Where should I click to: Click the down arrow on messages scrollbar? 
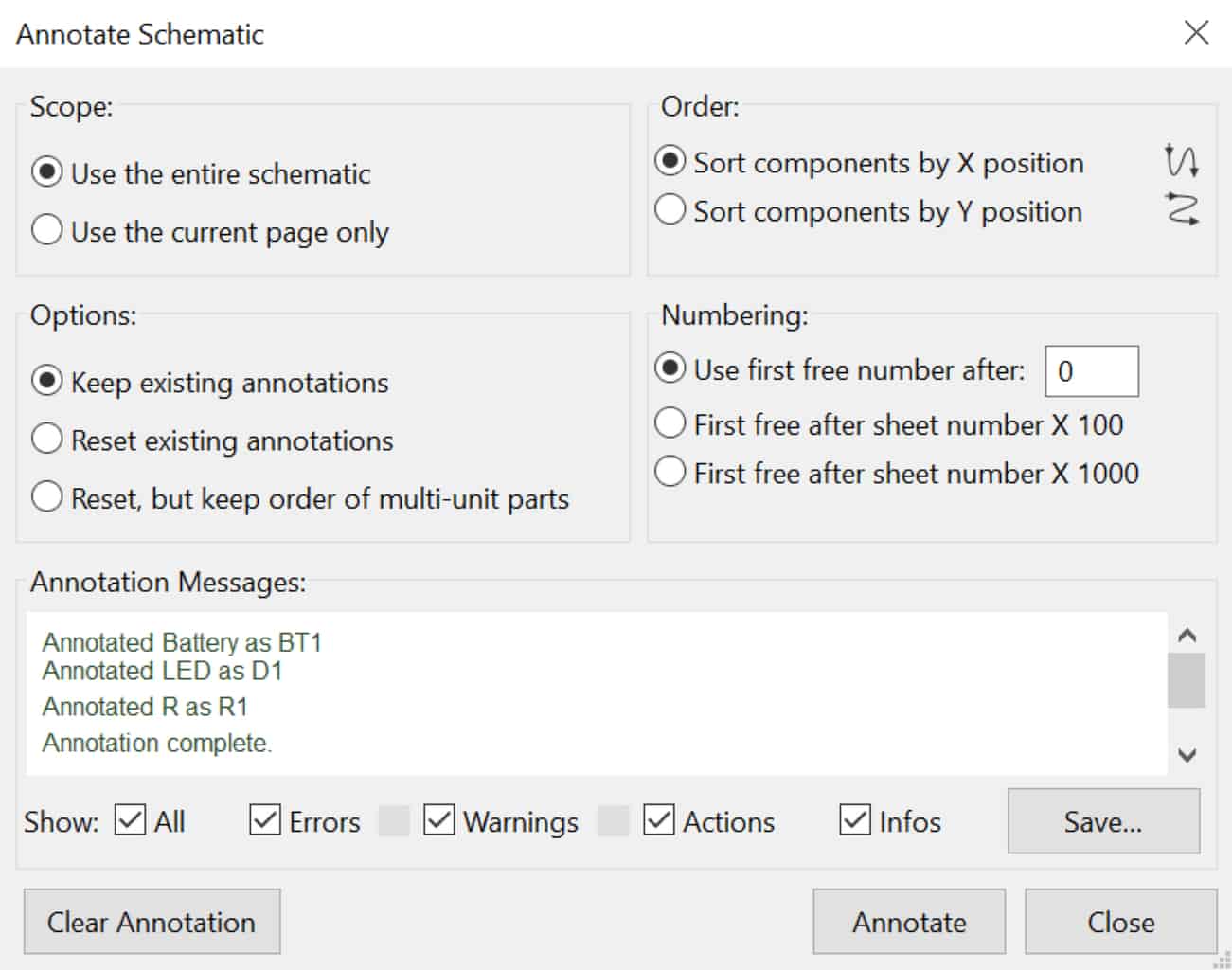coord(1185,756)
